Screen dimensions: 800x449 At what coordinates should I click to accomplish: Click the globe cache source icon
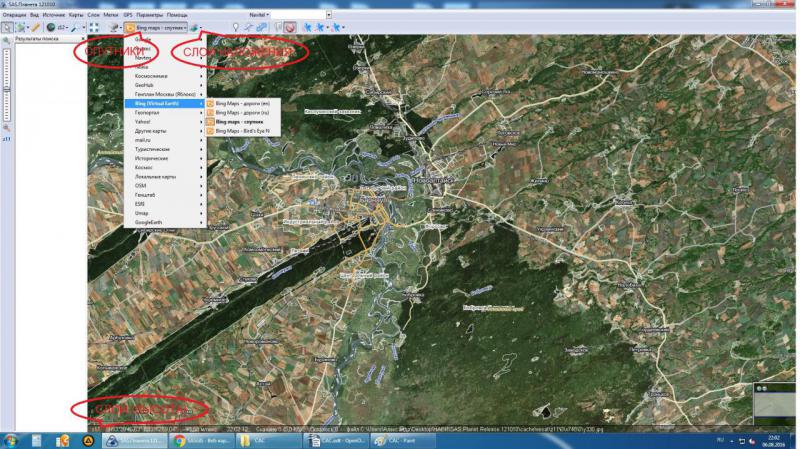pyautogui.click(x=51, y=28)
